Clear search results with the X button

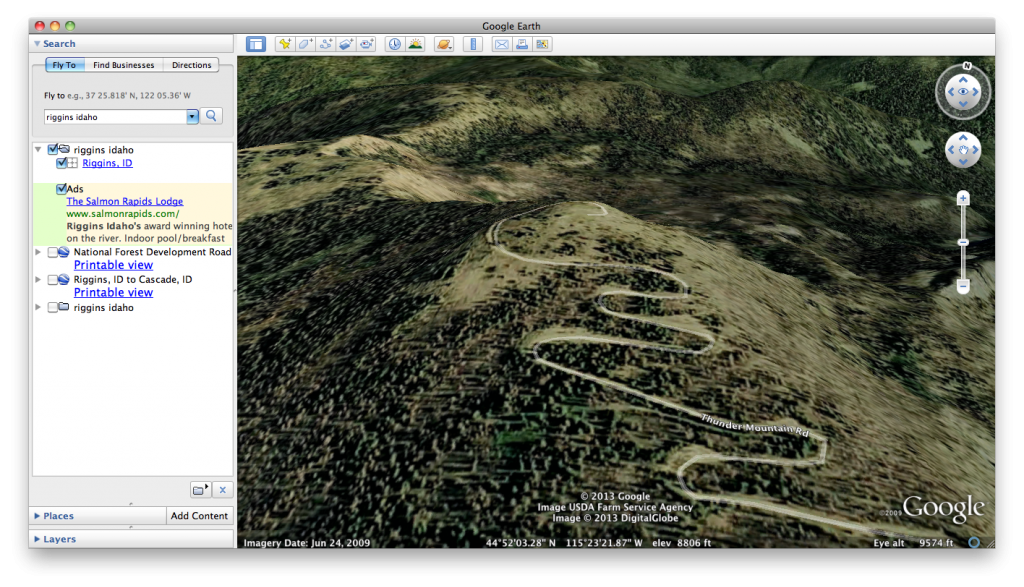point(223,490)
